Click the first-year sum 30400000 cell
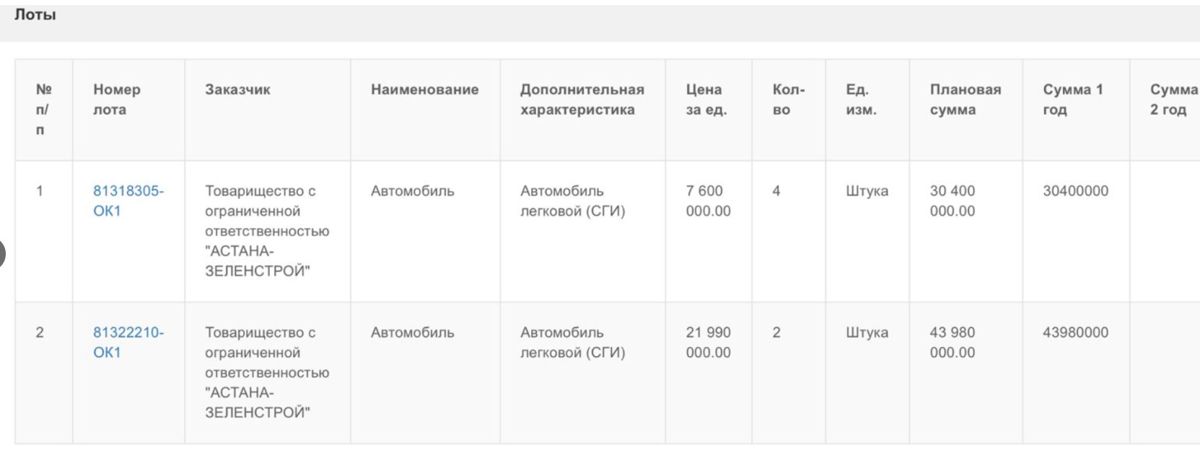 point(1075,190)
